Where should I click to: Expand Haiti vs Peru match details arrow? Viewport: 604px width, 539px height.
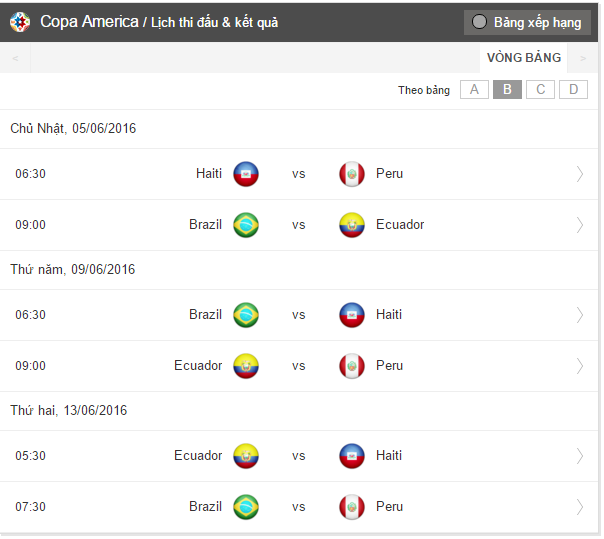pyautogui.click(x=580, y=174)
